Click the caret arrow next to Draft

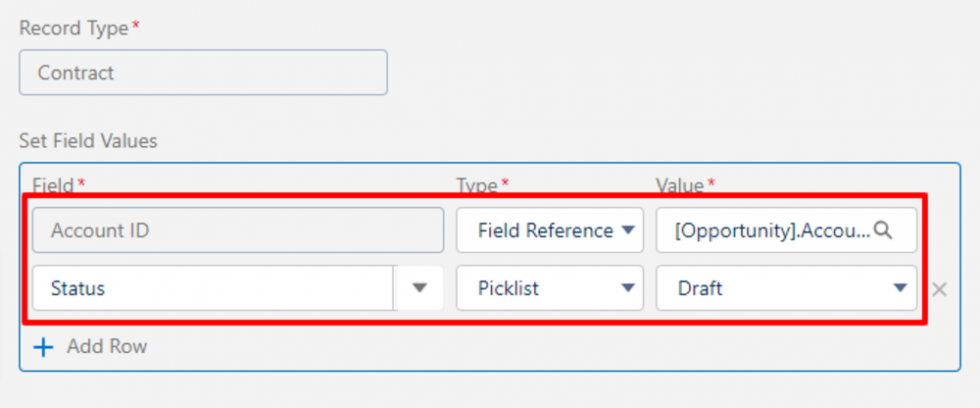899,288
